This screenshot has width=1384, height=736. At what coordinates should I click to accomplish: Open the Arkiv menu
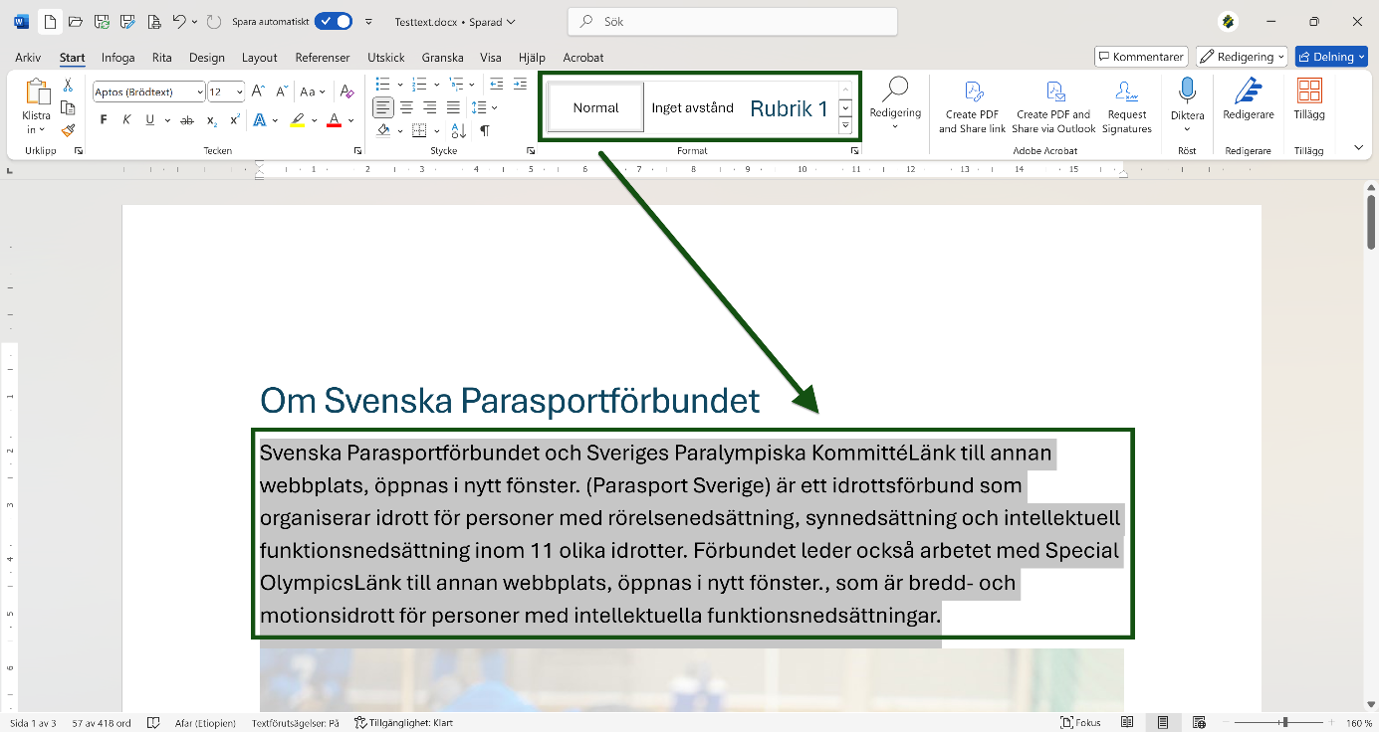[x=28, y=58]
